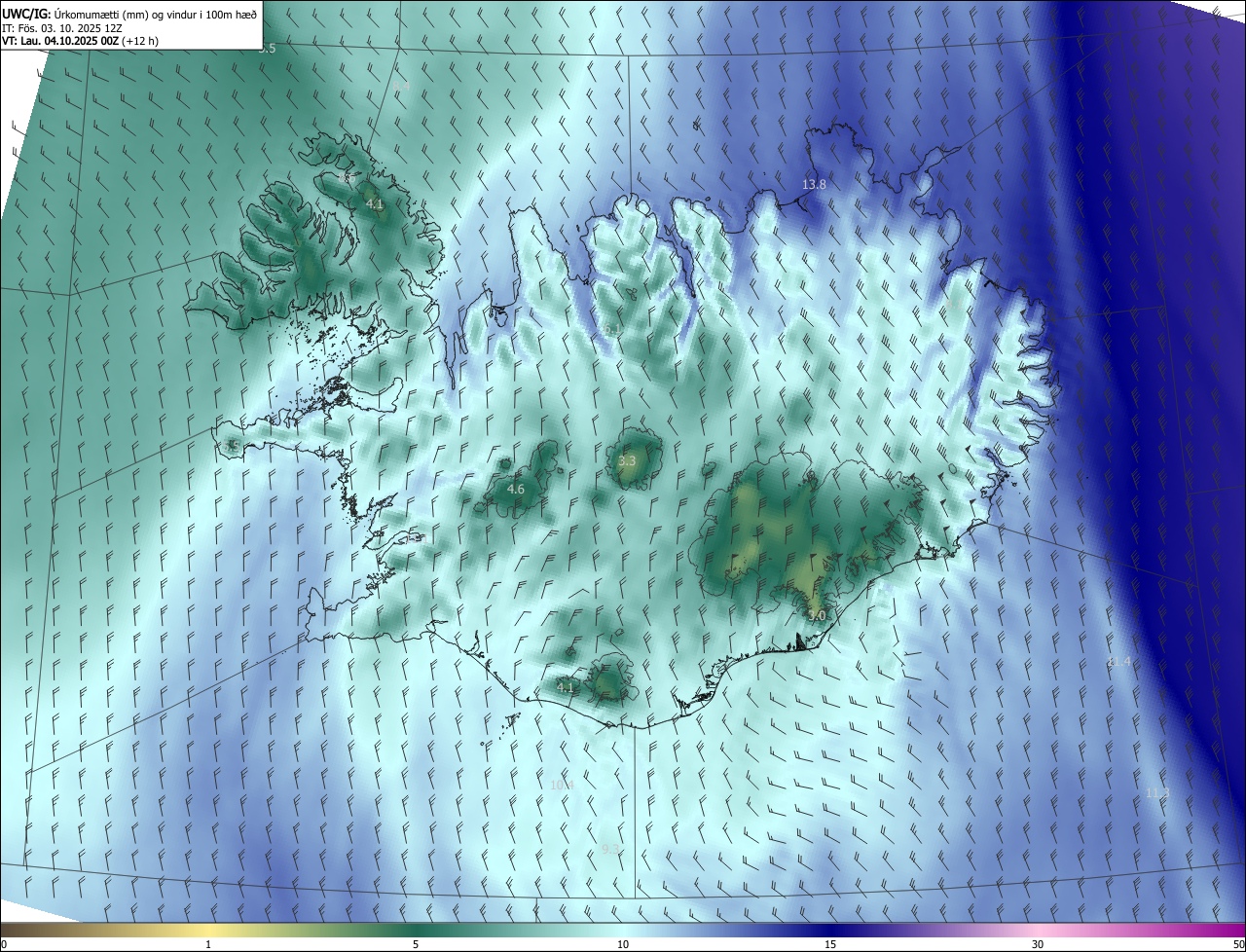The width and height of the screenshot is (1246, 952).
Task: Click the 10 tick label on the color scale
Action: point(623,945)
